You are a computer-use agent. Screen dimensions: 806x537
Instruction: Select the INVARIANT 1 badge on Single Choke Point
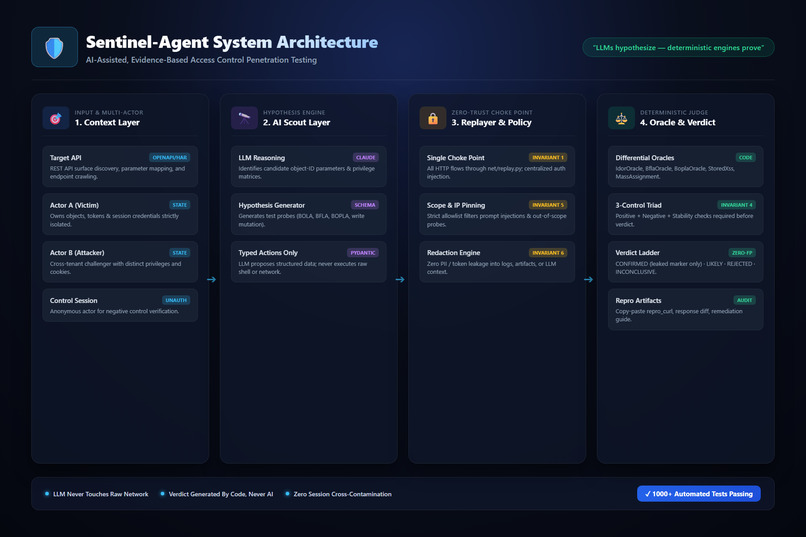(548, 158)
